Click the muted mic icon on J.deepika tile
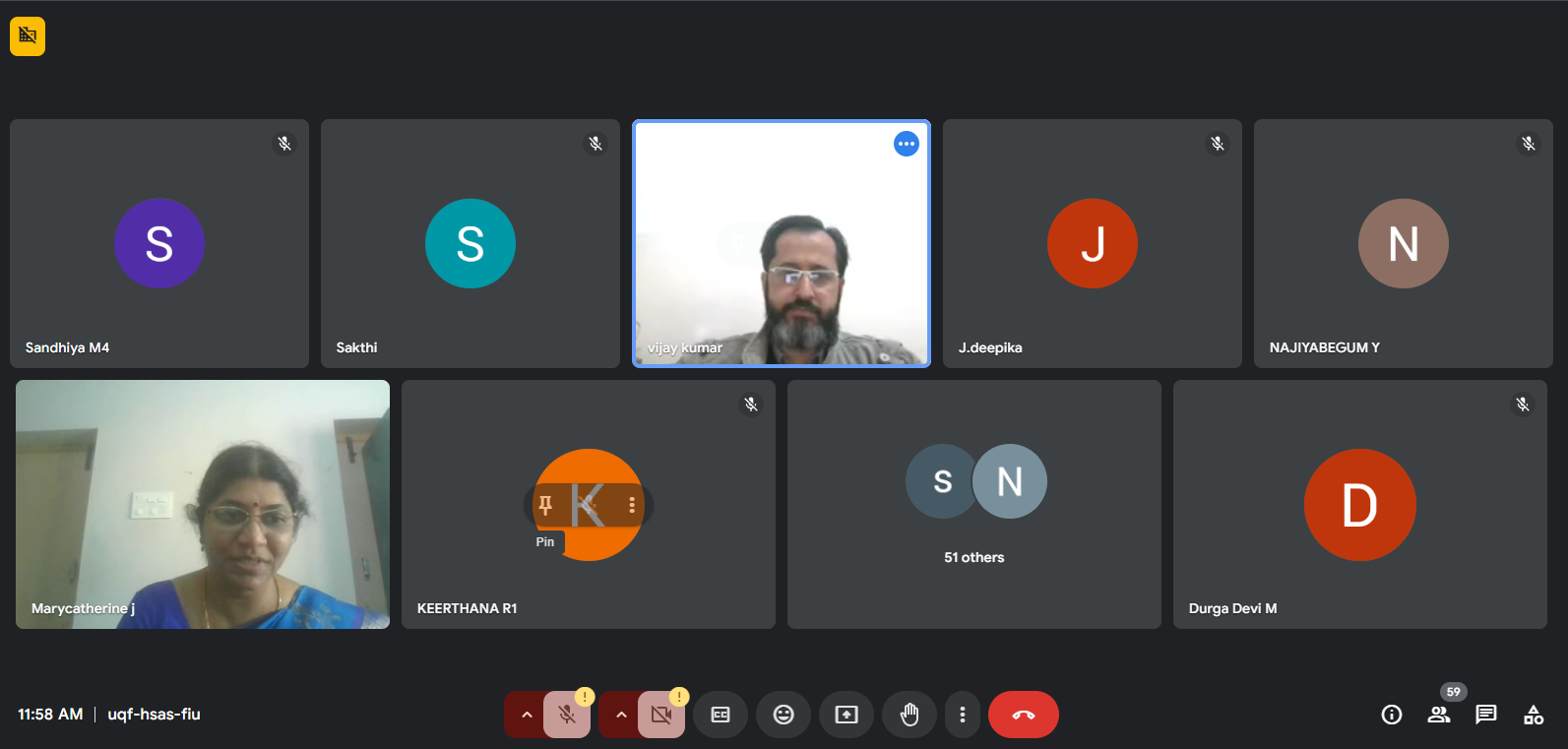Image resolution: width=1568 pixels, height=749 pixels. coord(1218,144)
